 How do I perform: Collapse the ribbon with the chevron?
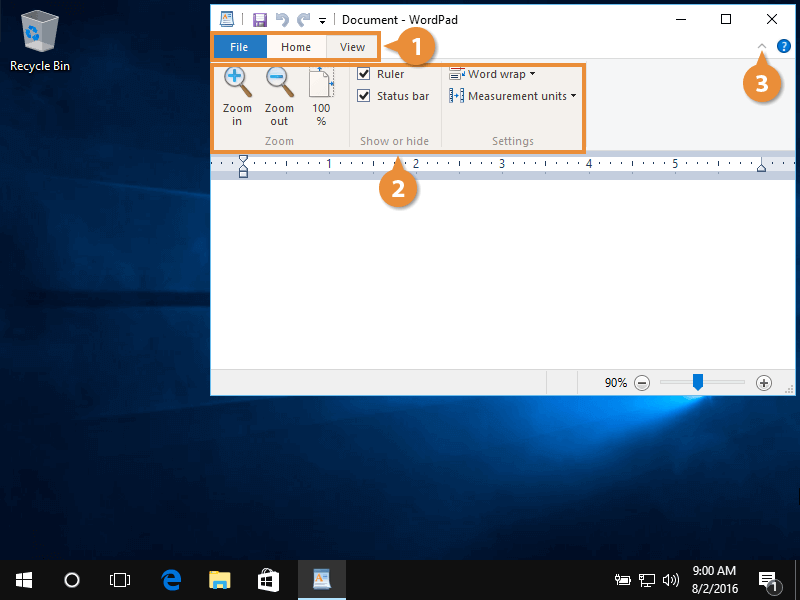pos(762,46)
